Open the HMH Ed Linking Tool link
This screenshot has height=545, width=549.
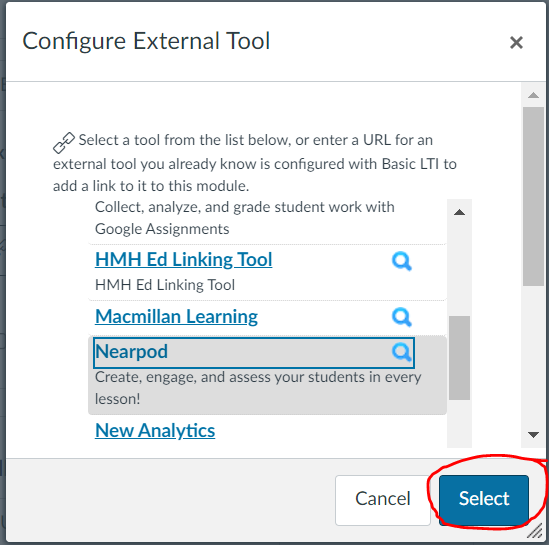pos(183,259)
